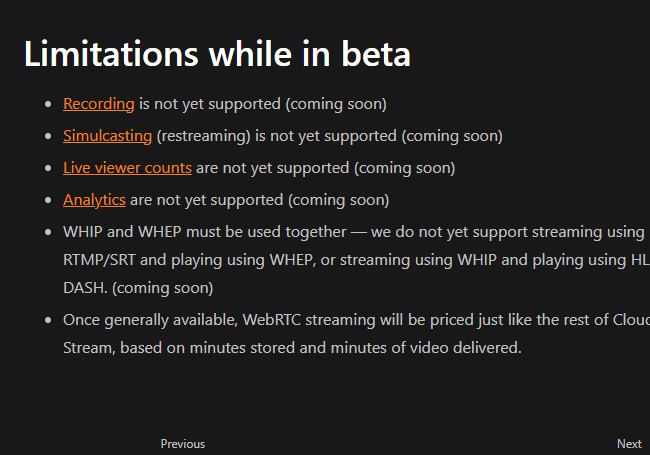Screen dimensions: 650x455
Task: Click the bullet marker beside Simulcasting
Action: [x=49, y=136]
